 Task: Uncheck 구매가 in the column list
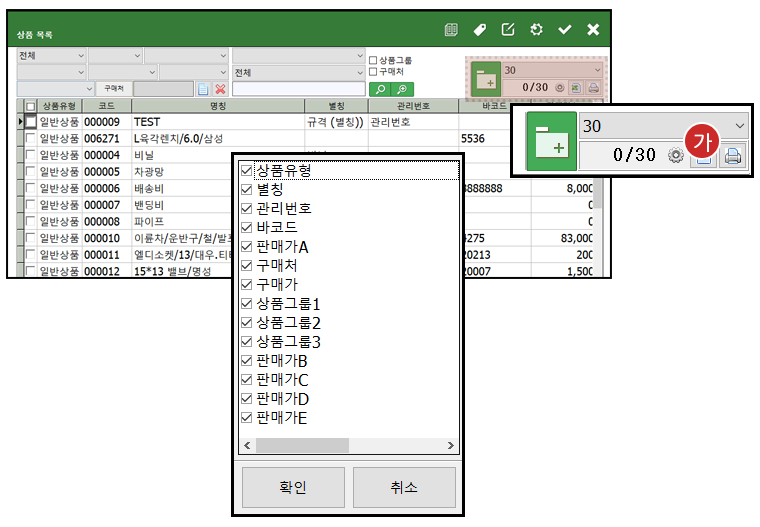coord(247,284)
